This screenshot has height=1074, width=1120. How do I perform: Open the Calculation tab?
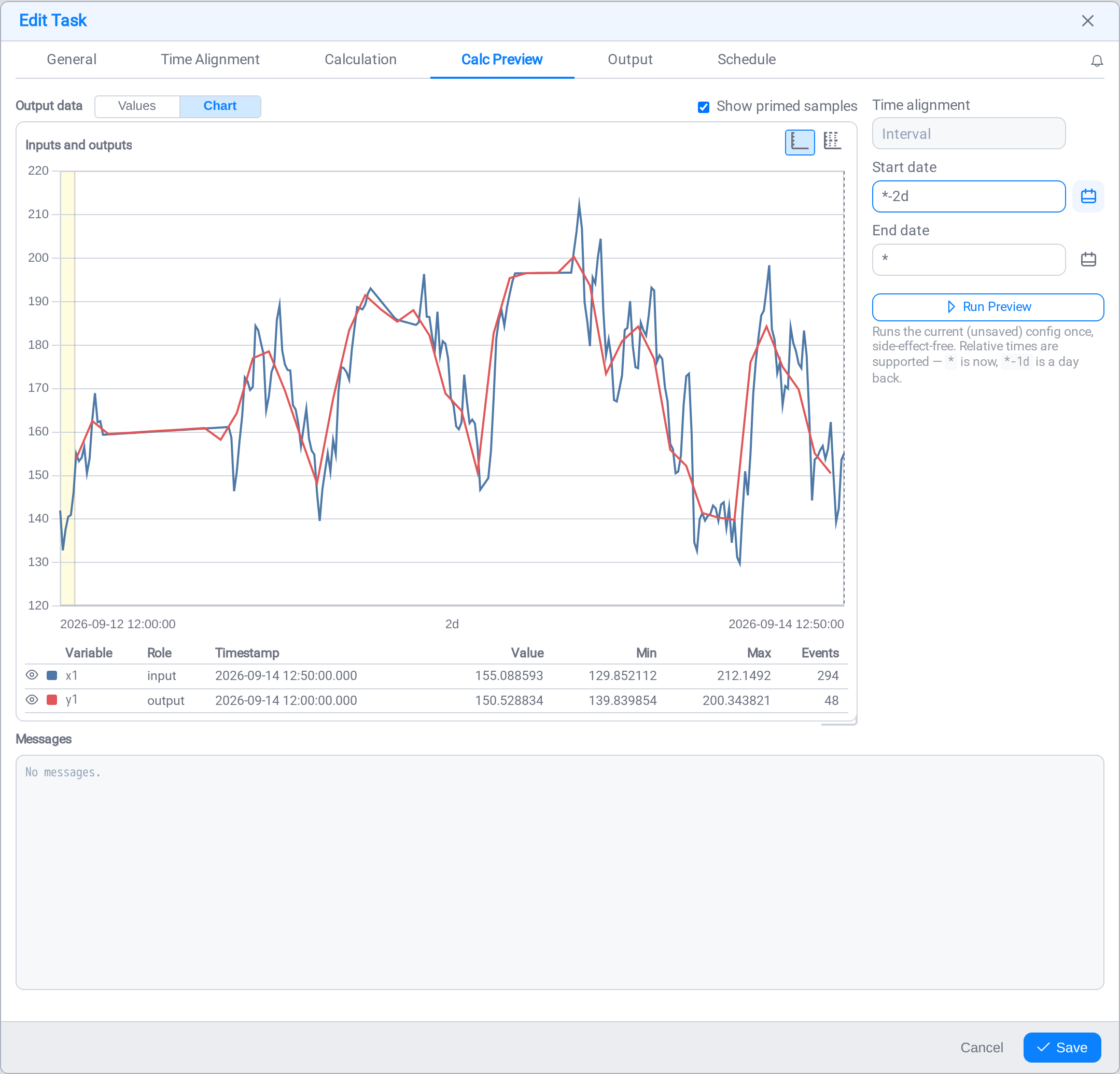(360, 60)
